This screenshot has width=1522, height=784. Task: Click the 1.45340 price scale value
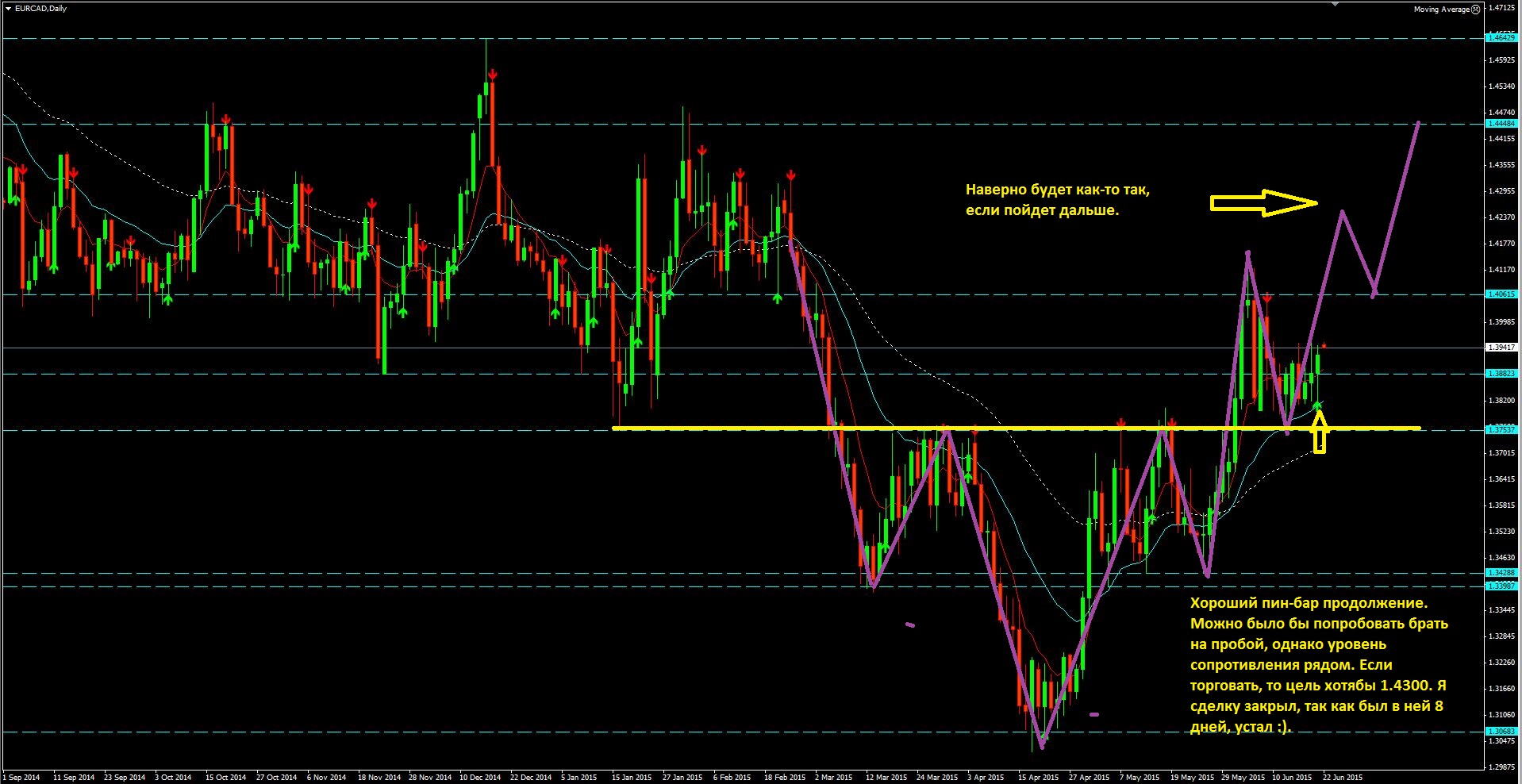coord(1502,86)
